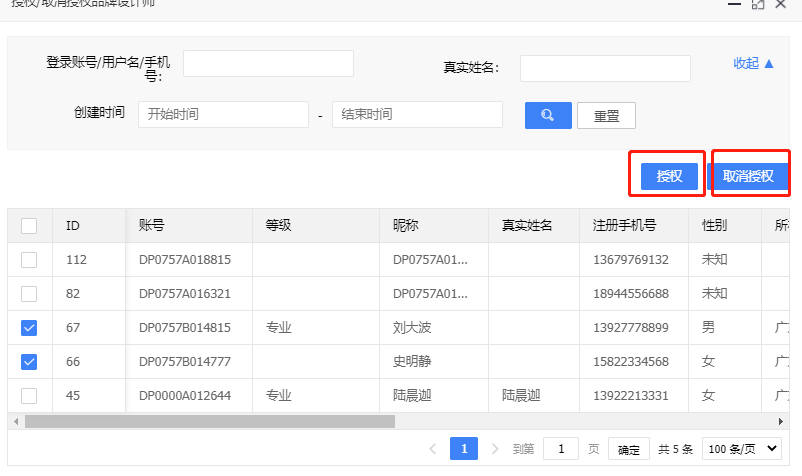Uncheck the row for 史明静
Viewport: 802px width, 476px height.
[x=29, y=361]
